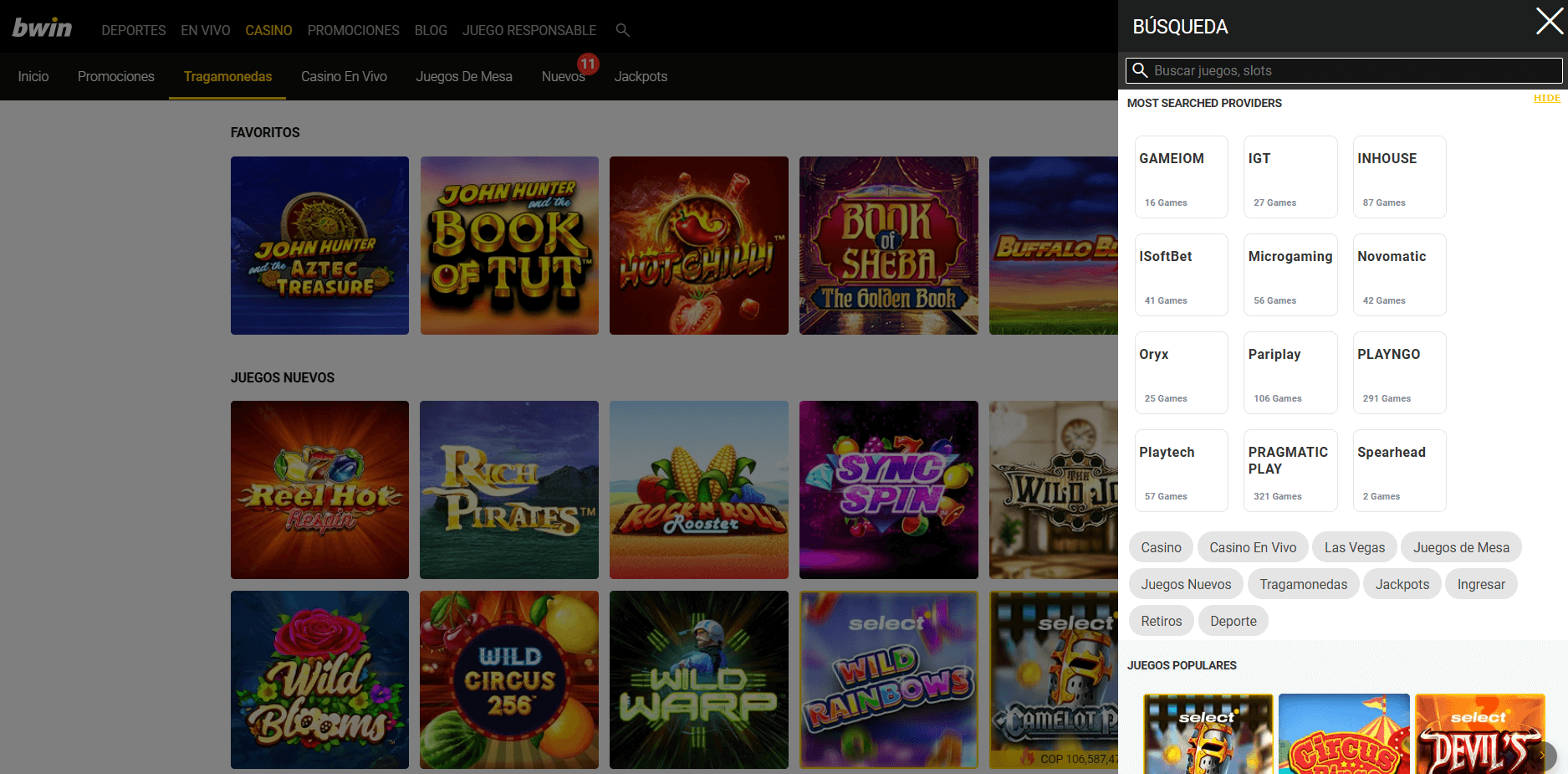Click the Ingresar tag
This screenshot has width=1568, height=774.
coord(1481,584)
